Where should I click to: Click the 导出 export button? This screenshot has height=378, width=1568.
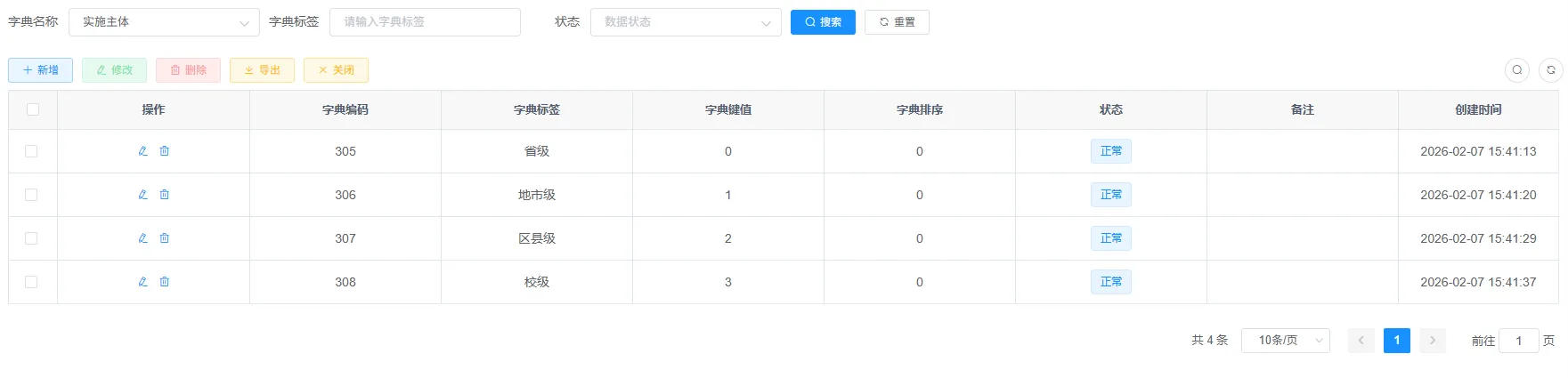tap(262, 70)
